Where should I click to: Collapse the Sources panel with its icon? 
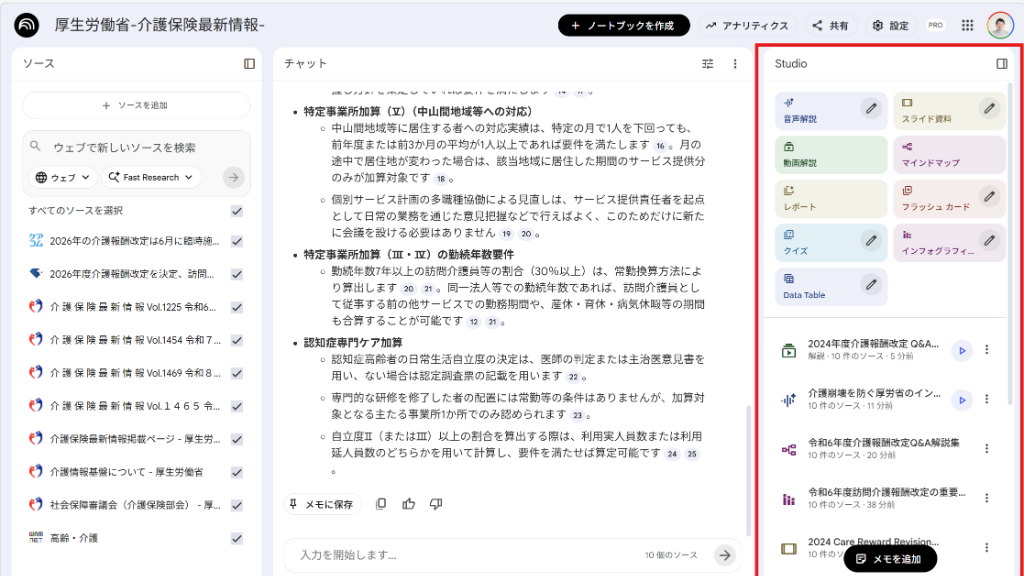click(x=249, y=63)
